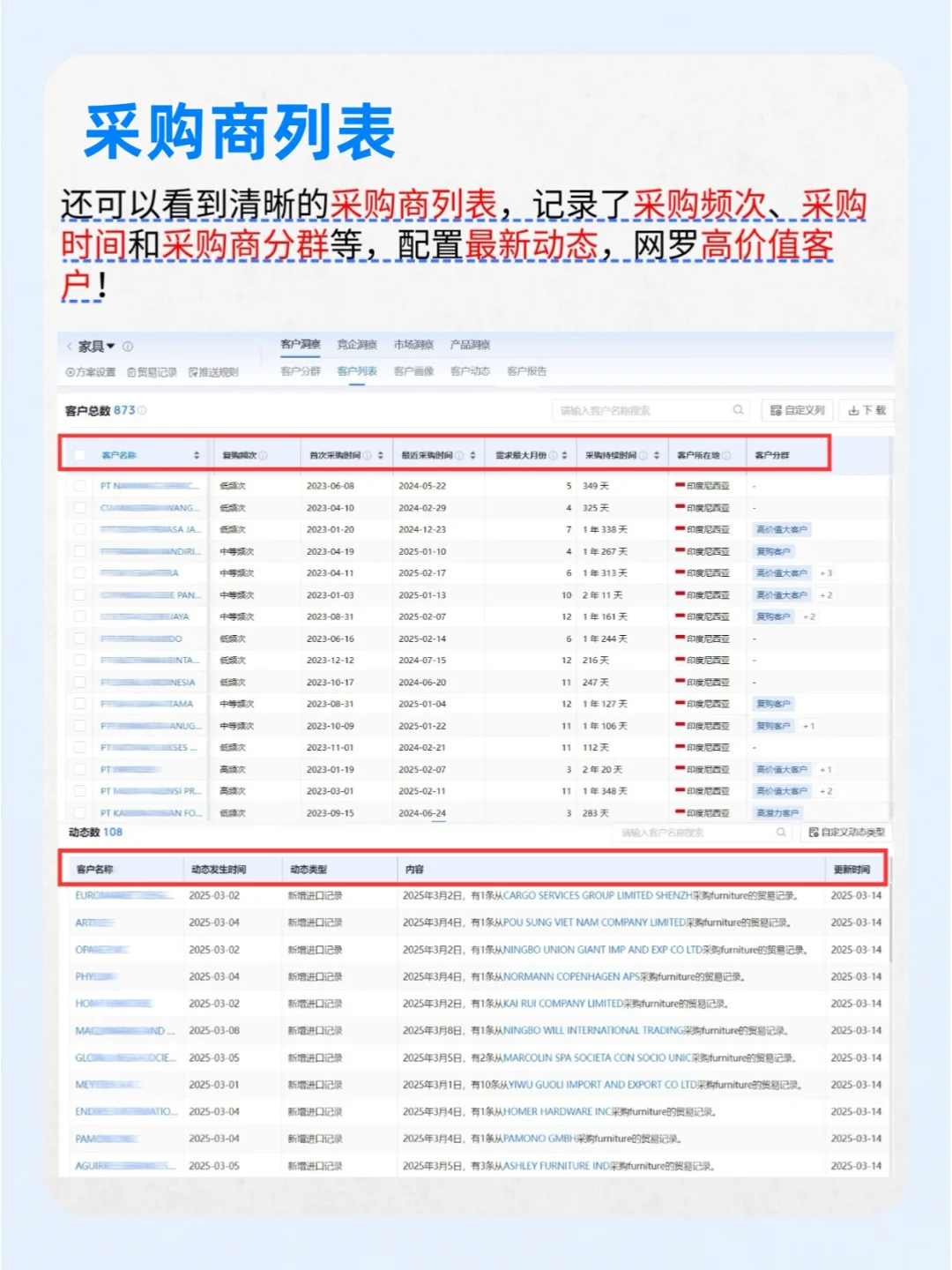Viewport: 952px width, 1270px height.
Task: Tick the checkbox on the first customer row
Action: tap(79, 485)
